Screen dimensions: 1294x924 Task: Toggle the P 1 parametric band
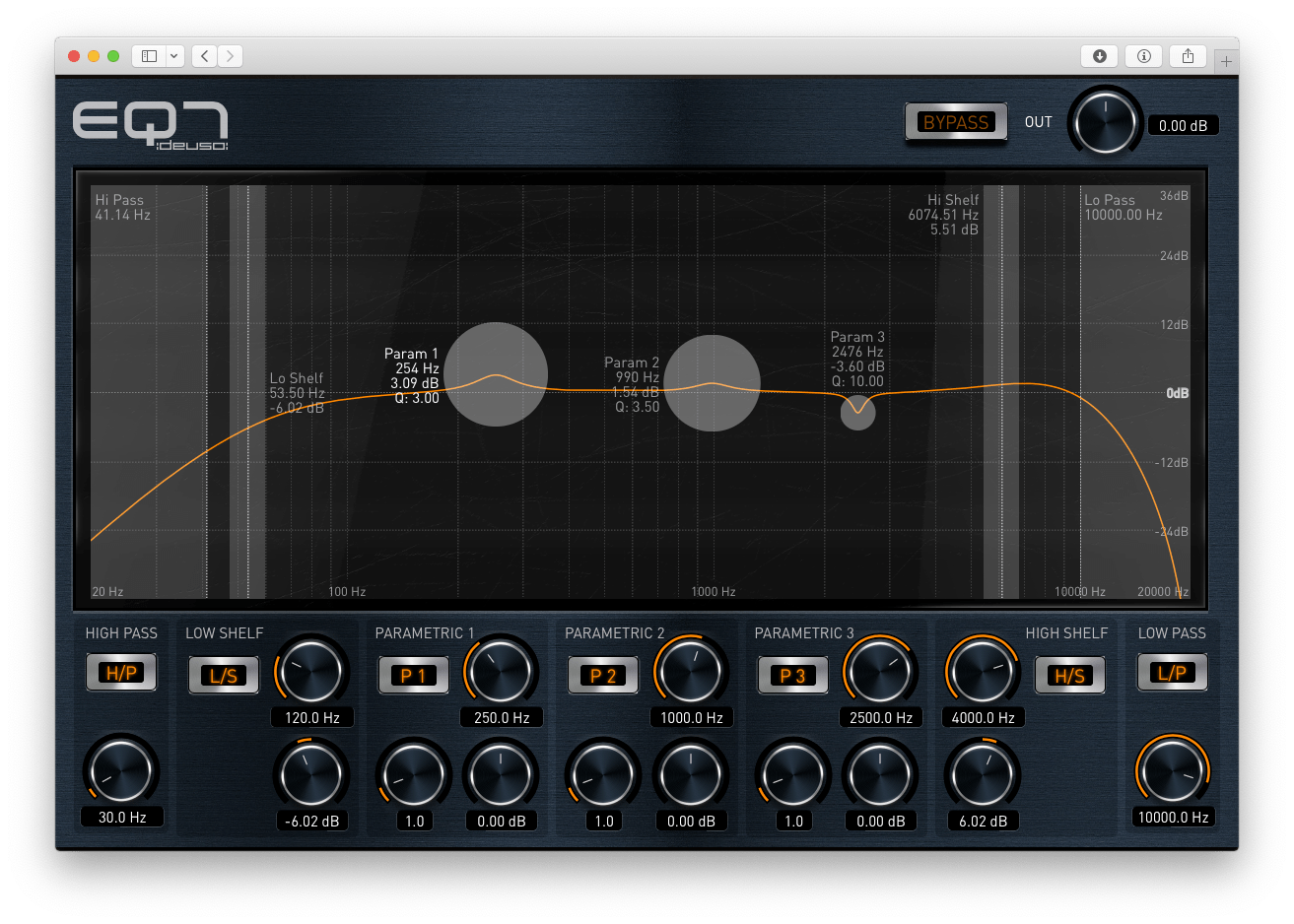(413, 676)
